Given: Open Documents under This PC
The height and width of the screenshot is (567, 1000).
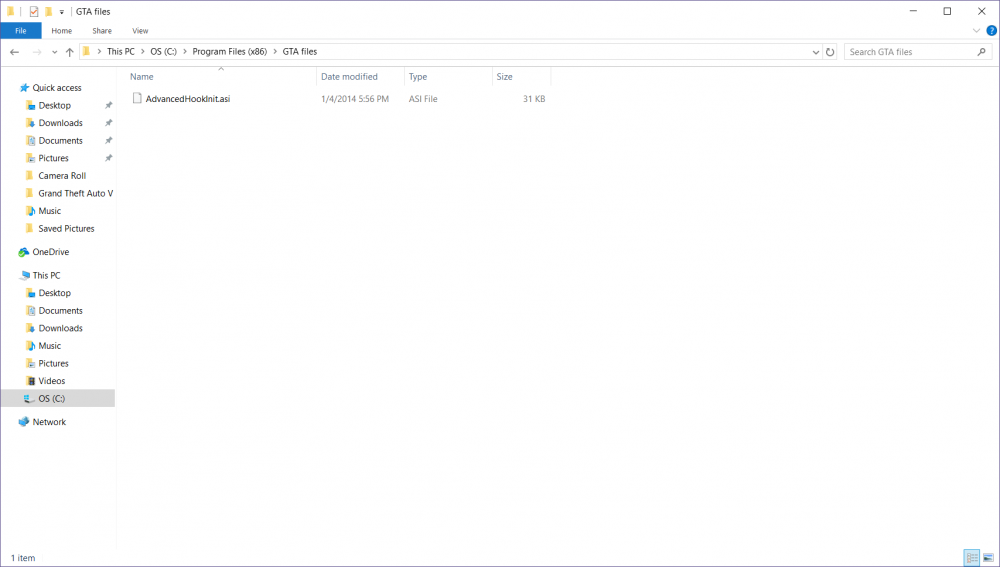Looking at the screenshot, I should [x=61, y=311].
